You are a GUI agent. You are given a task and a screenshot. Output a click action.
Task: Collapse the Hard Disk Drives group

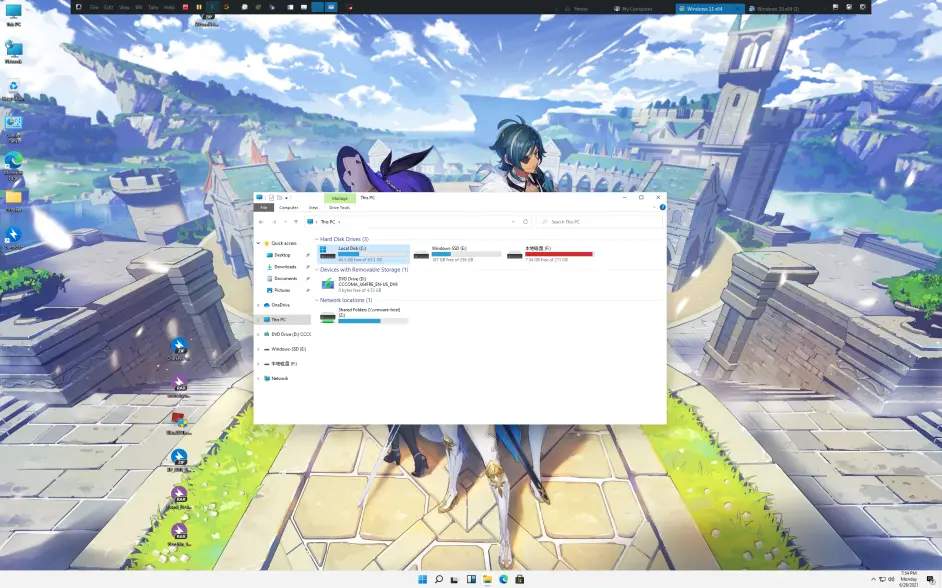click(317, 239)
